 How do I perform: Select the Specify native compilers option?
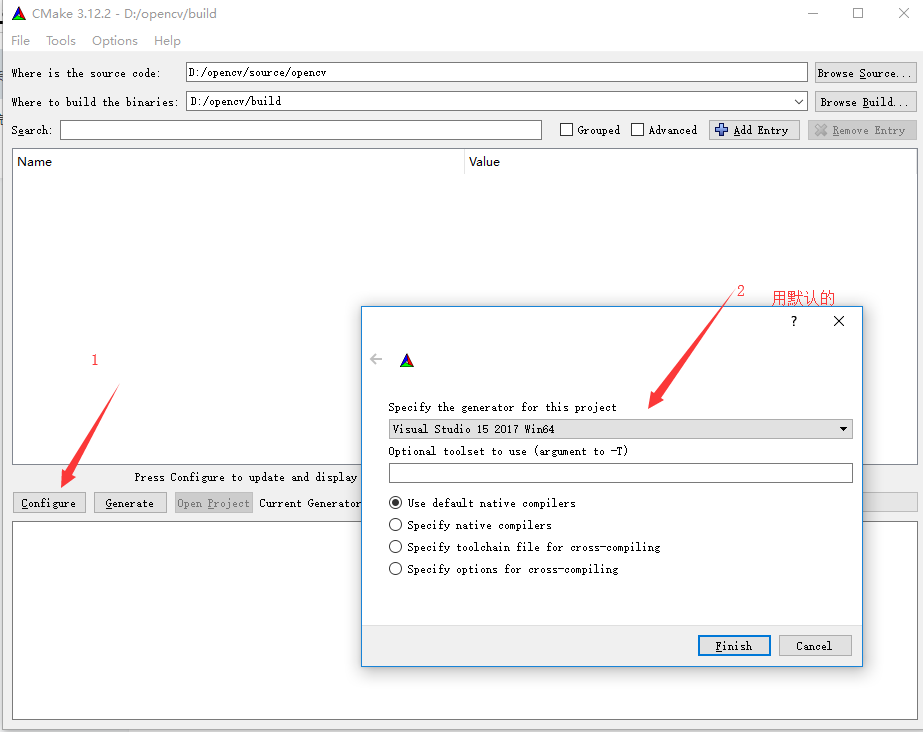pyautogui.click(x=395, y=525)
